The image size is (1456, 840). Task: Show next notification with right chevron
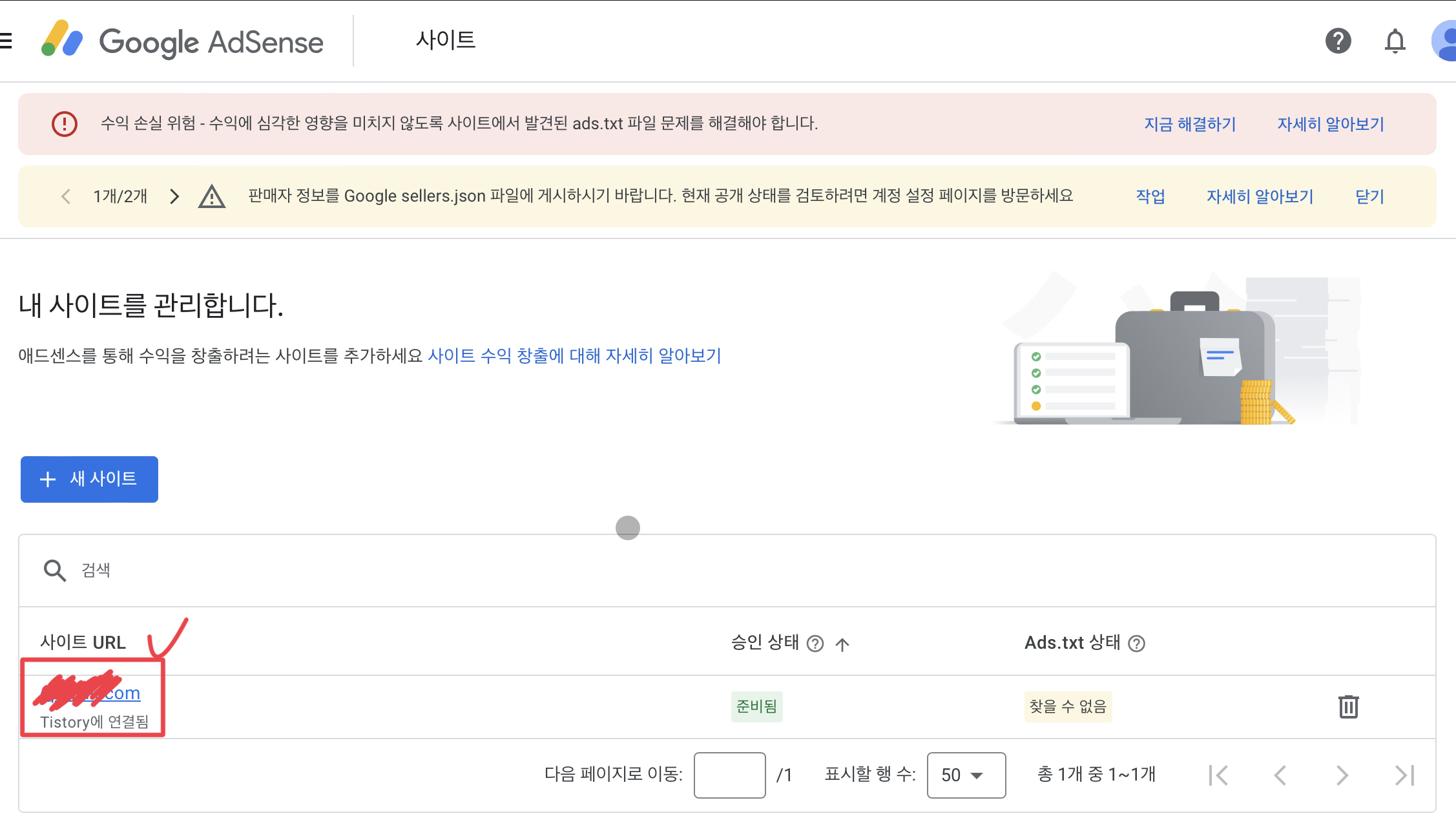pos(174,196)
